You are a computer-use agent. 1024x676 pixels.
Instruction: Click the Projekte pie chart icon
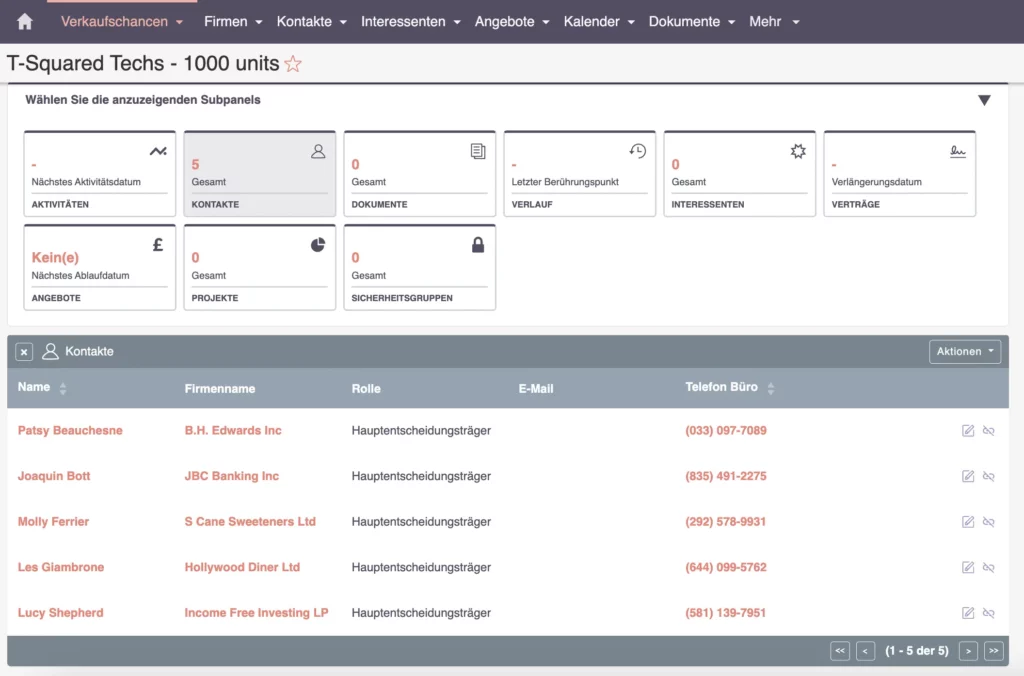(x=318, y=245)
